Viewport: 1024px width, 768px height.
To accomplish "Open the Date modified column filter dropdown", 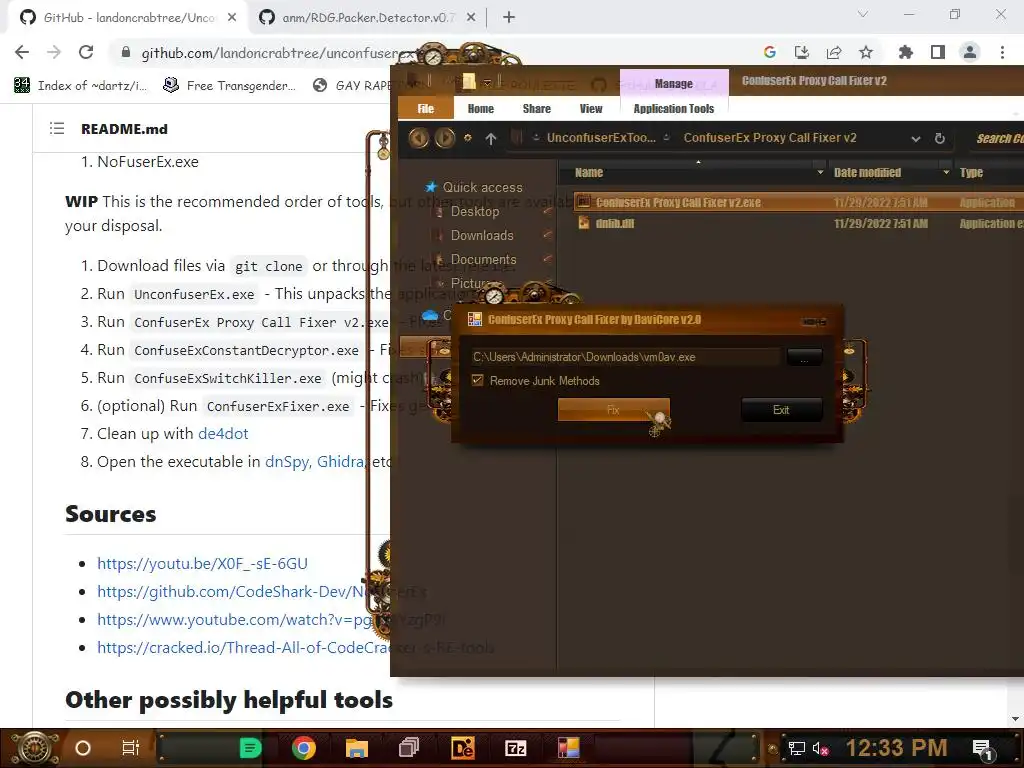I will point(946,172).
